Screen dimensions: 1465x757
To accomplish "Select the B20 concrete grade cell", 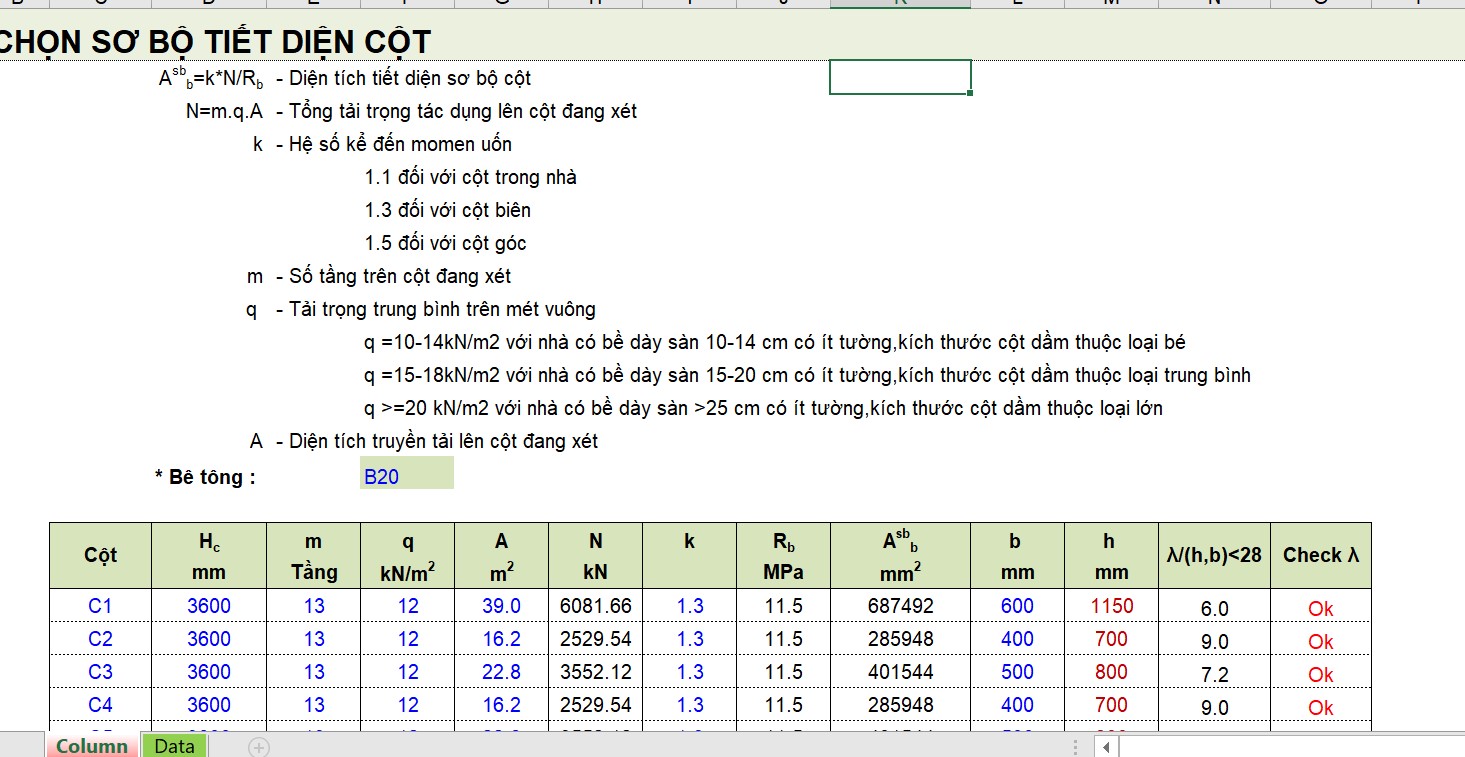I will [x=406, y=477].
